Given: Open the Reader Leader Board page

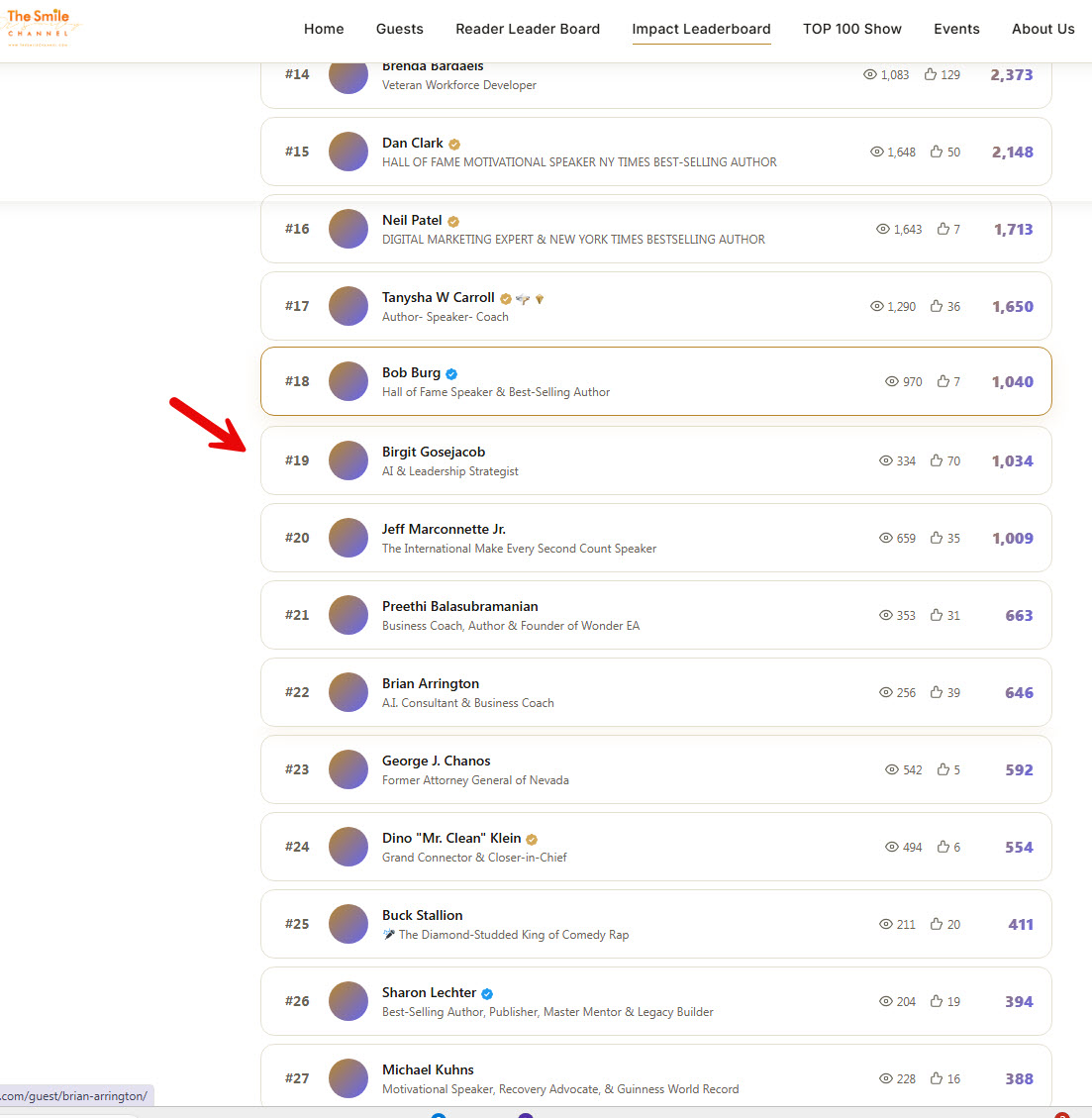Looking at the screenshot, I should click(x=528, y=29).
